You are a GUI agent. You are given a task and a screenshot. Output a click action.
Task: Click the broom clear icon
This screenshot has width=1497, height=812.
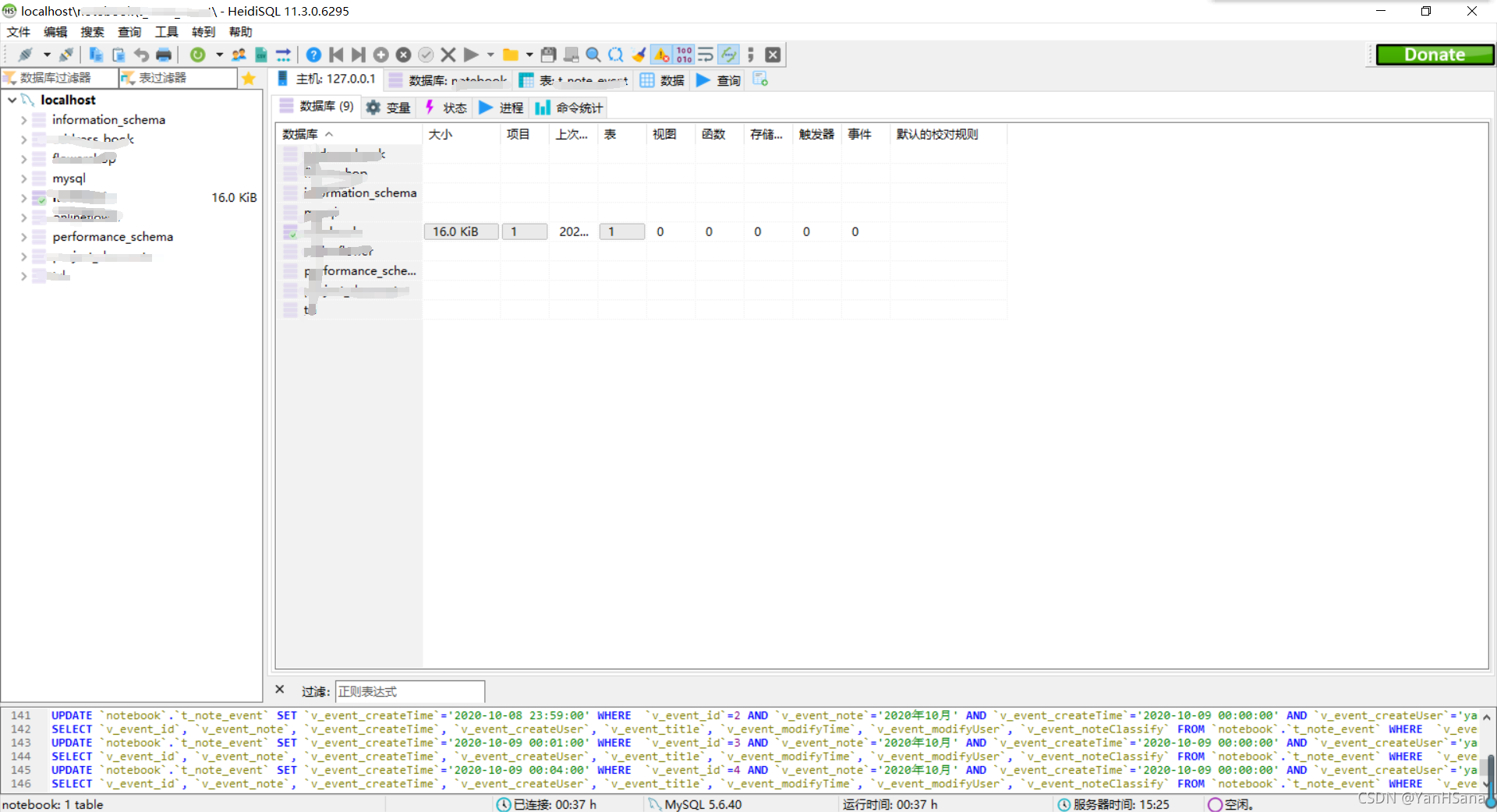tap(639, 55)
